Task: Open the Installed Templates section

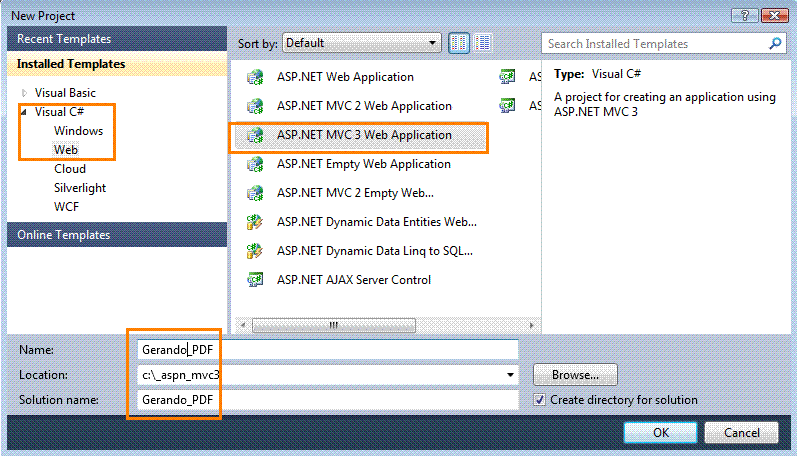Action: 117,64
